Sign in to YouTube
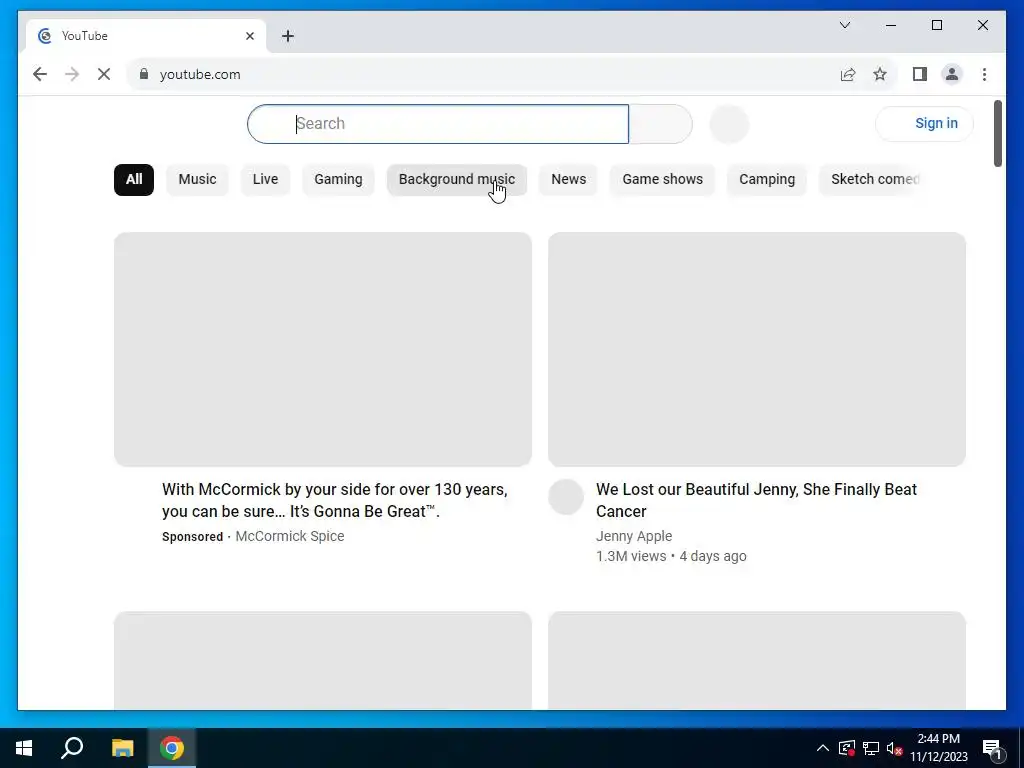This screenshot has width=1024, height=768. [x=924, y=123]
